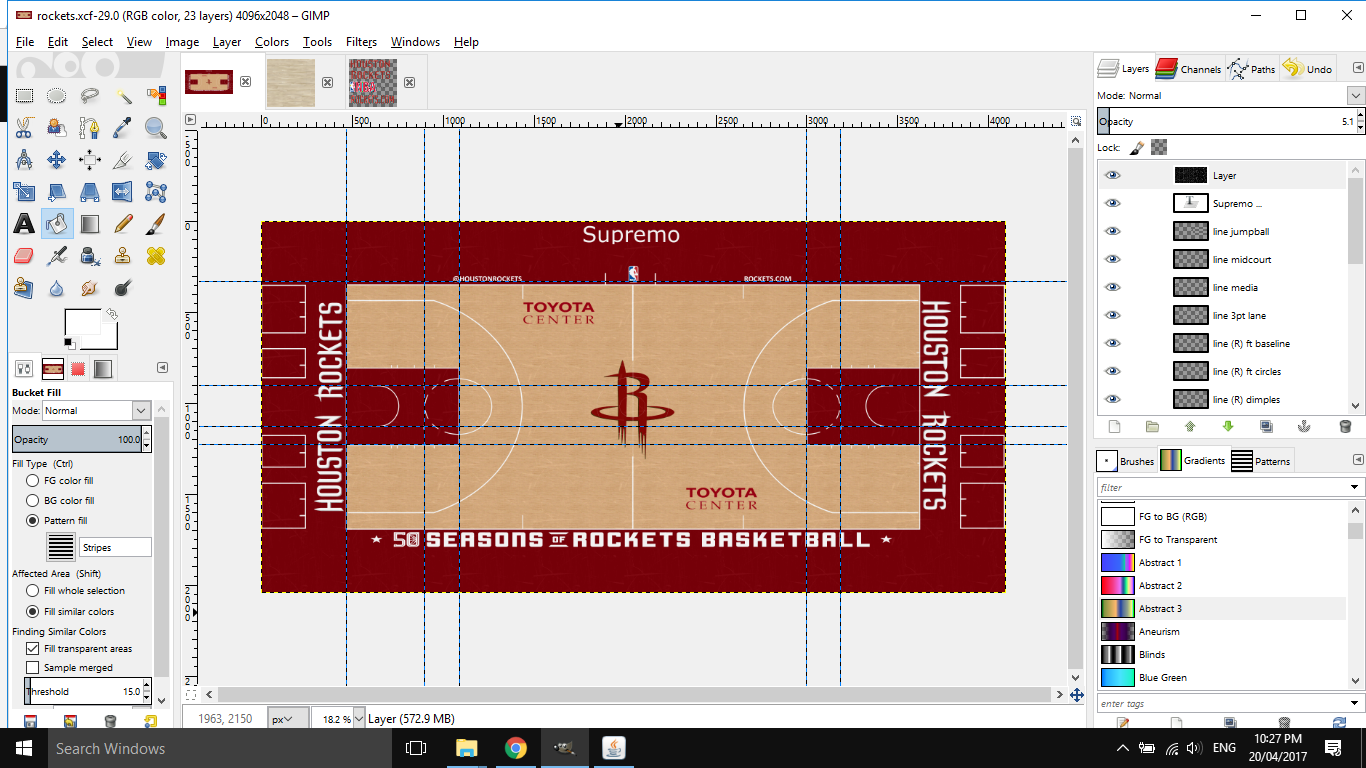The width and height of the screenshot is (1366, 768).
Task: Select the Shear tool
Action: 57,192
